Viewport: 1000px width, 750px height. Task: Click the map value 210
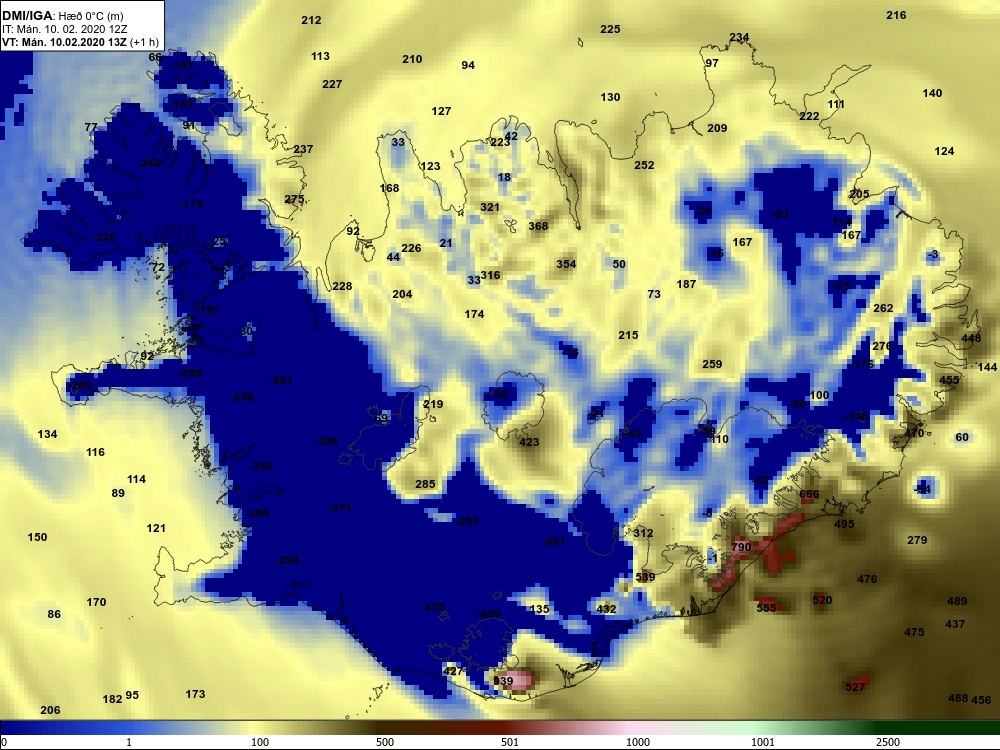click(412, 59)
